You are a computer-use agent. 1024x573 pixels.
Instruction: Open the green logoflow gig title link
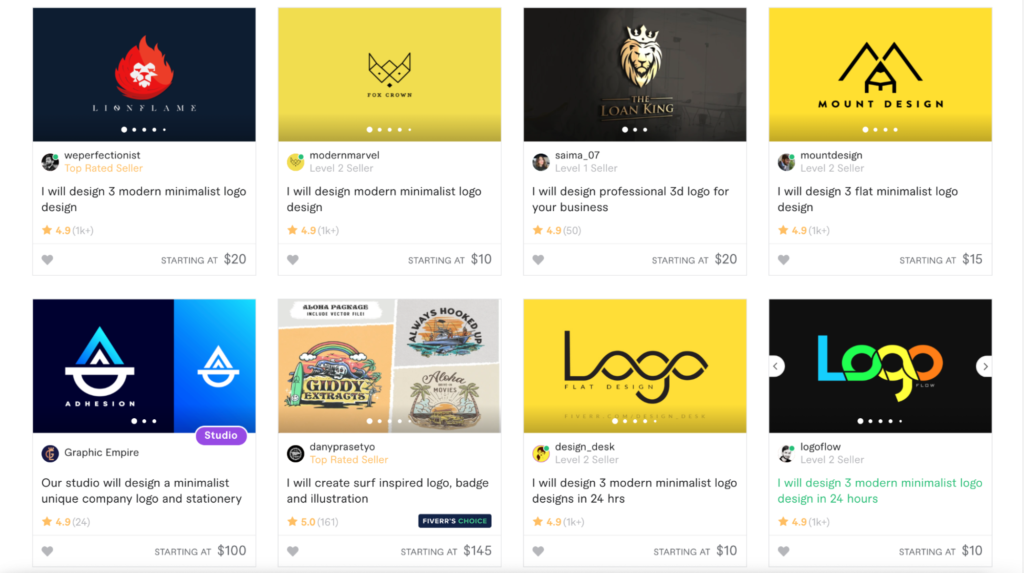[880, 491]
